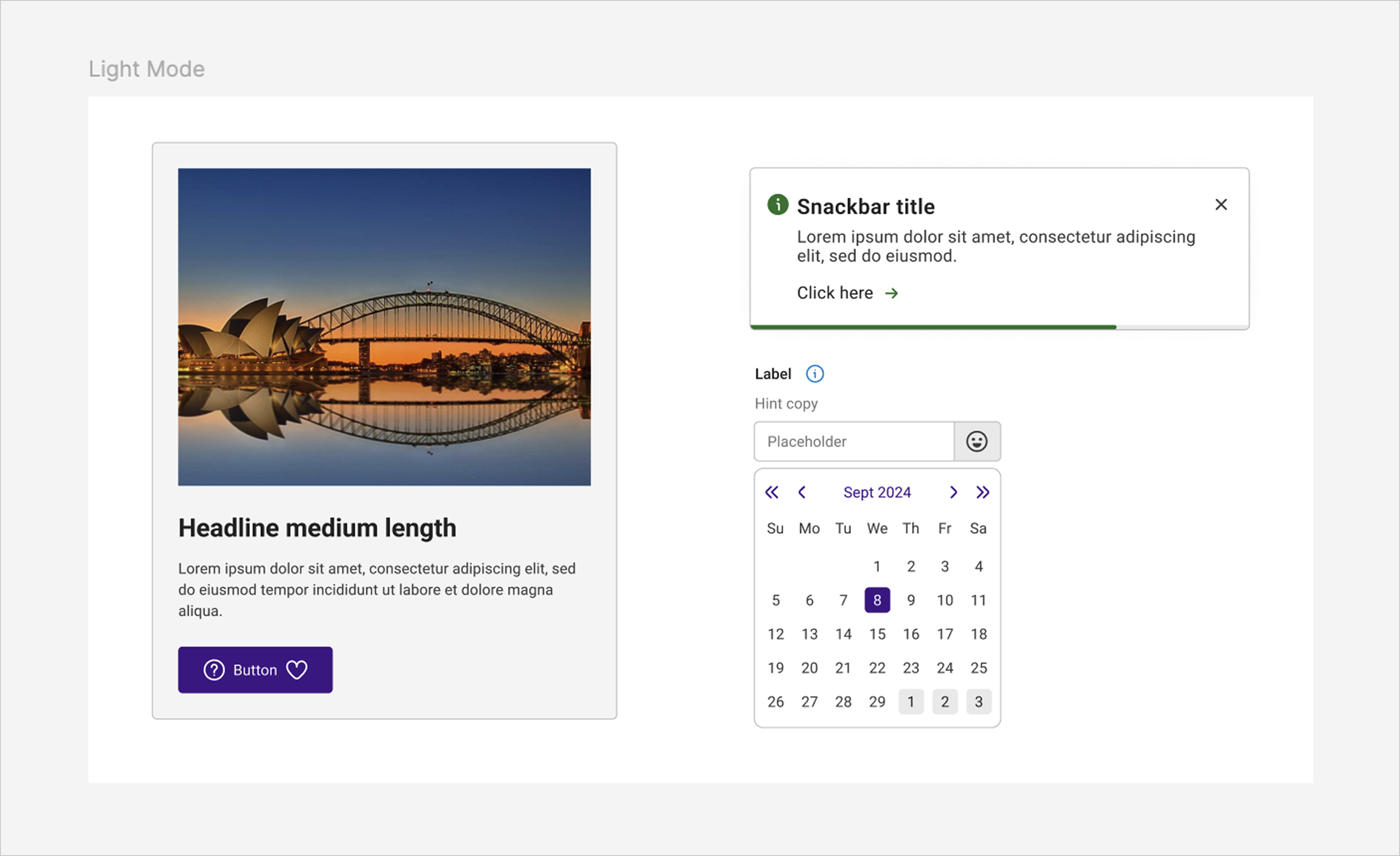Click the green info icon in snackbar
Screen dimensions: 1400x856
pos(777,205)
